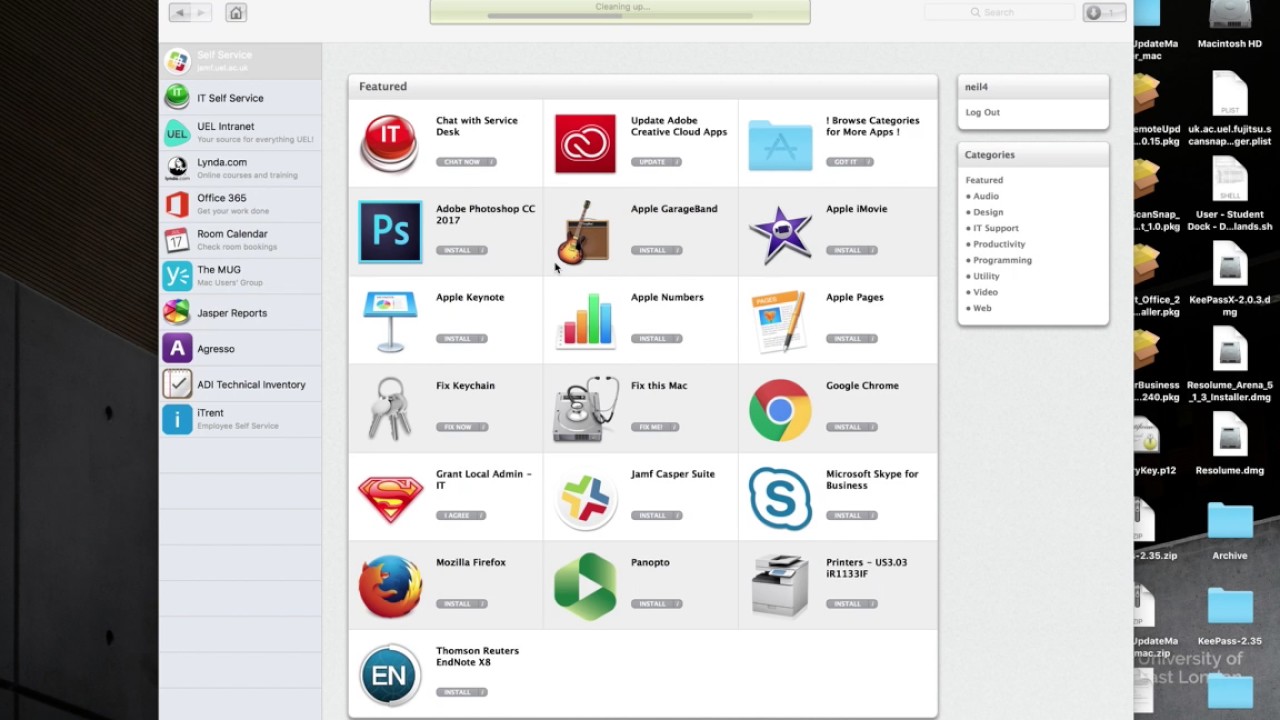Select Lynda.com in the sidebar
Screen dimensions: 1280x720
coord(241,168)
